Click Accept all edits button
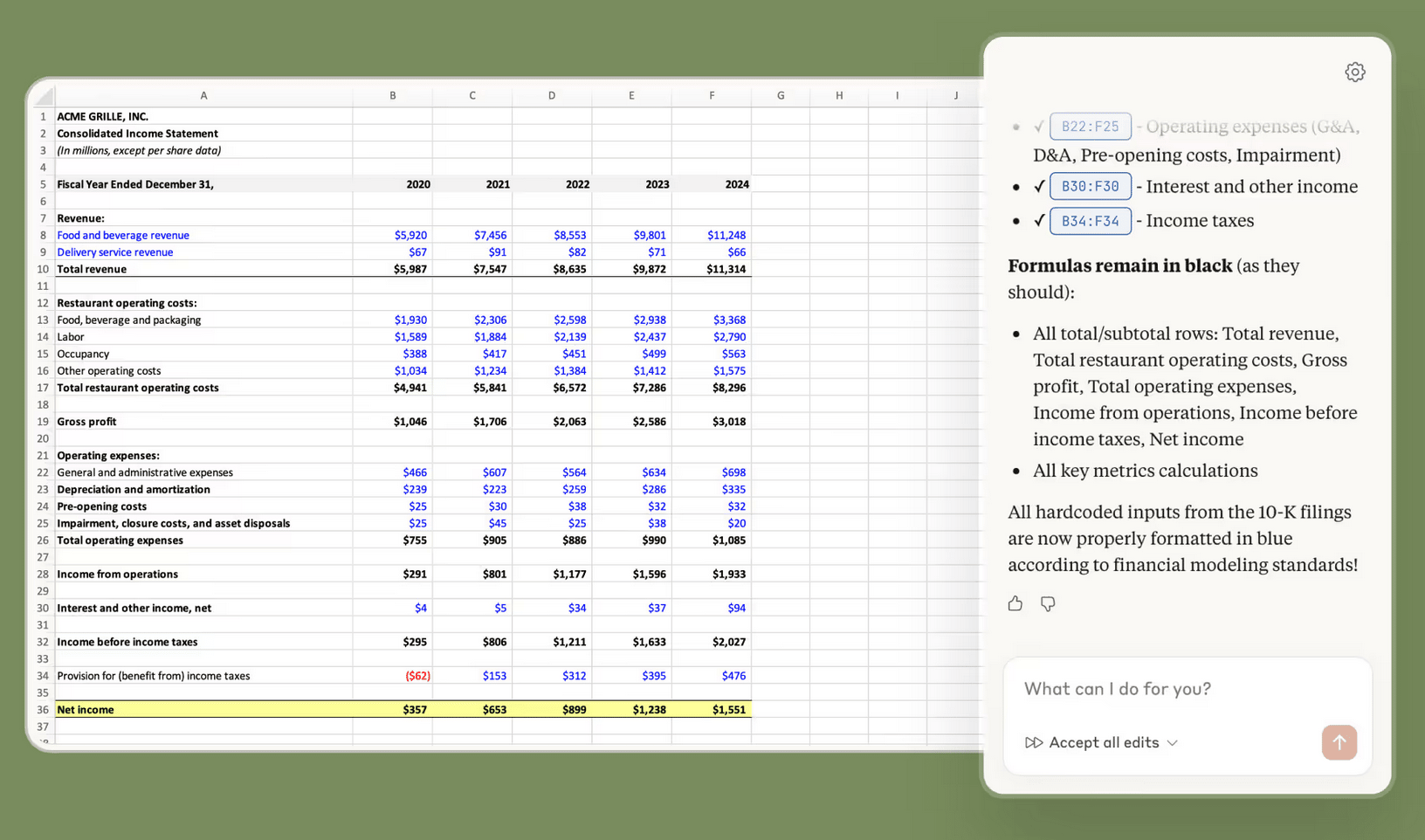Viewport: 1425px width, 840px height. [1104, 742]
